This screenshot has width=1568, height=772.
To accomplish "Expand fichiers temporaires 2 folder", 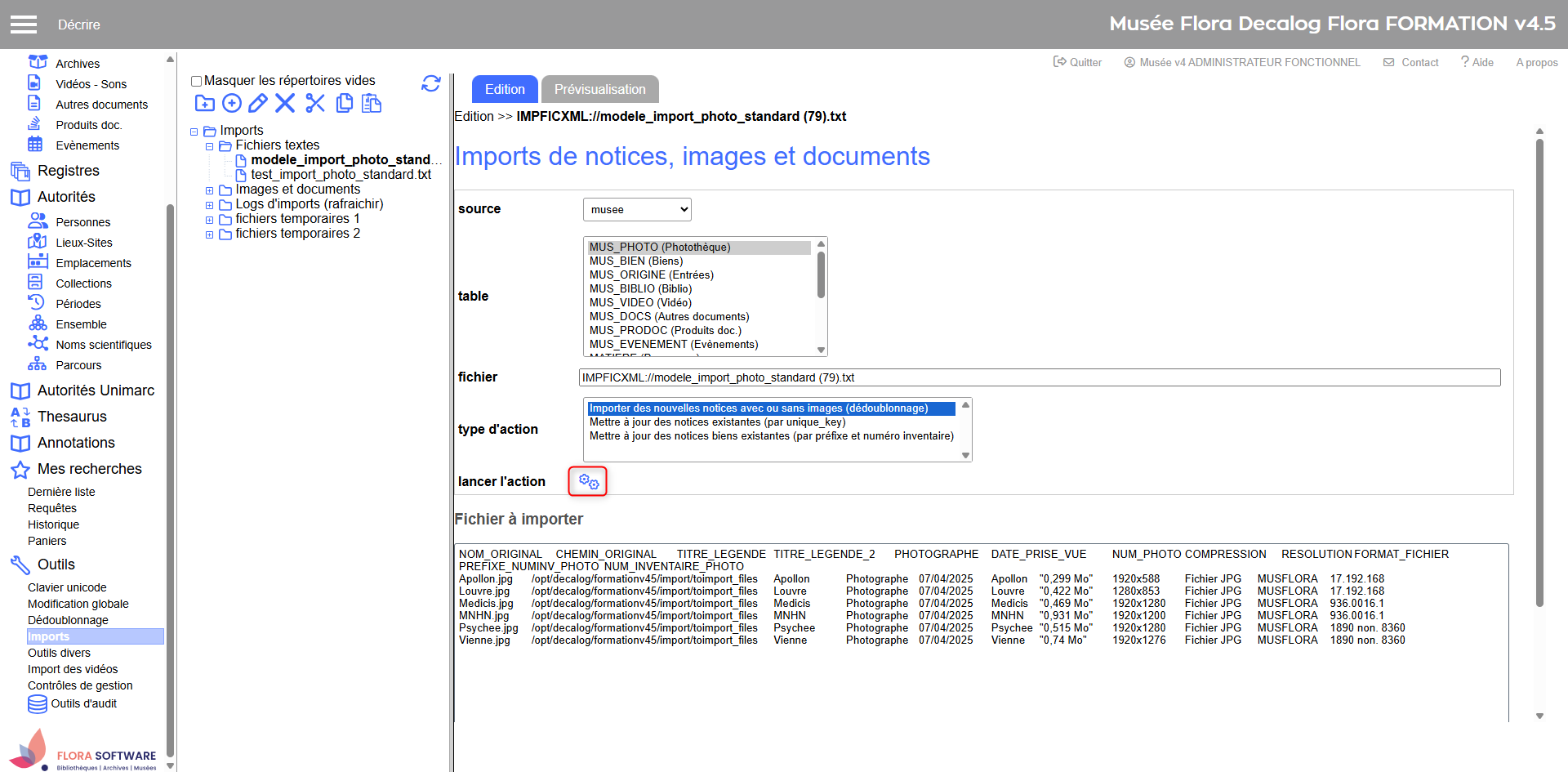I will coord(210,234).
